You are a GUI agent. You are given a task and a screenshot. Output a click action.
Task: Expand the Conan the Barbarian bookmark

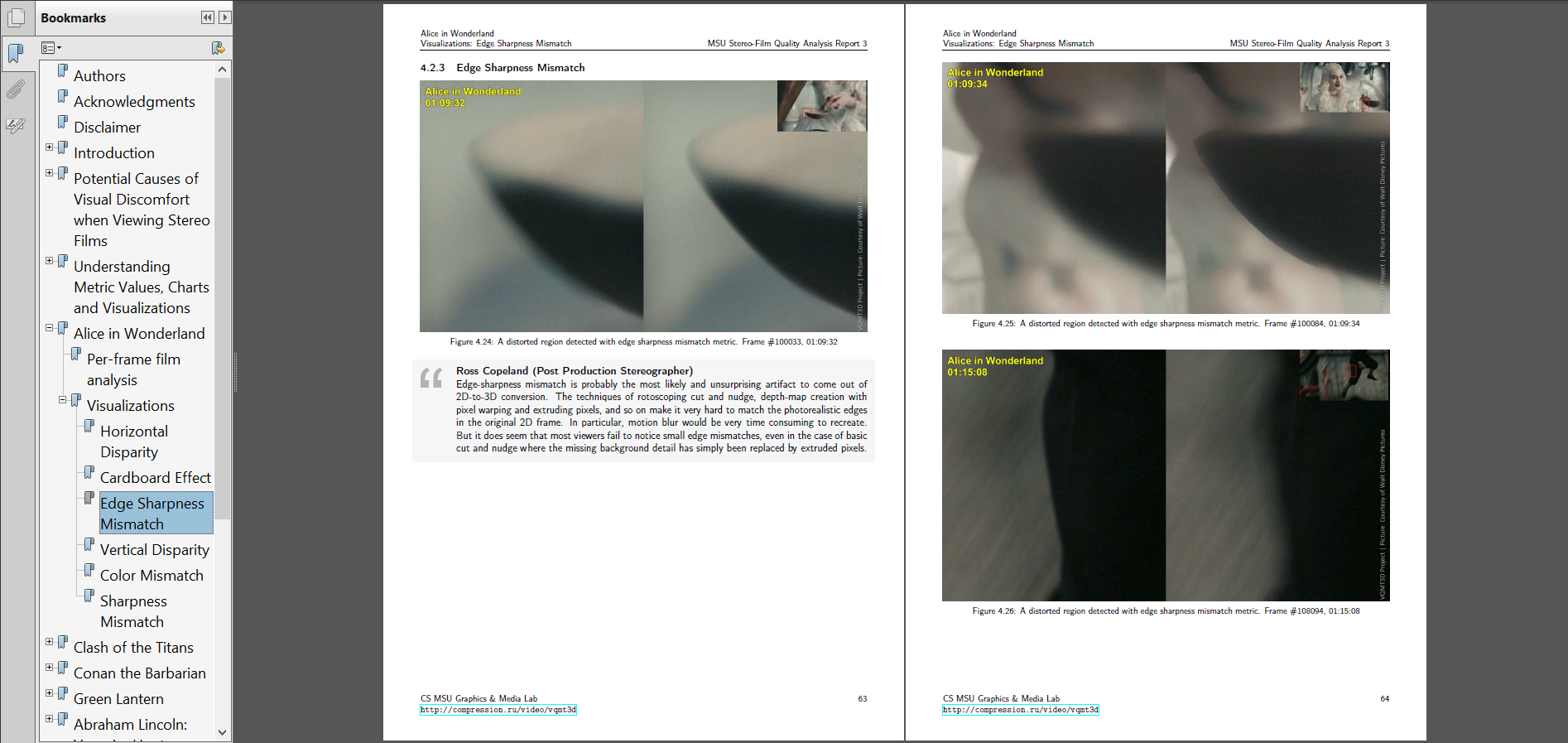(50, 668)
